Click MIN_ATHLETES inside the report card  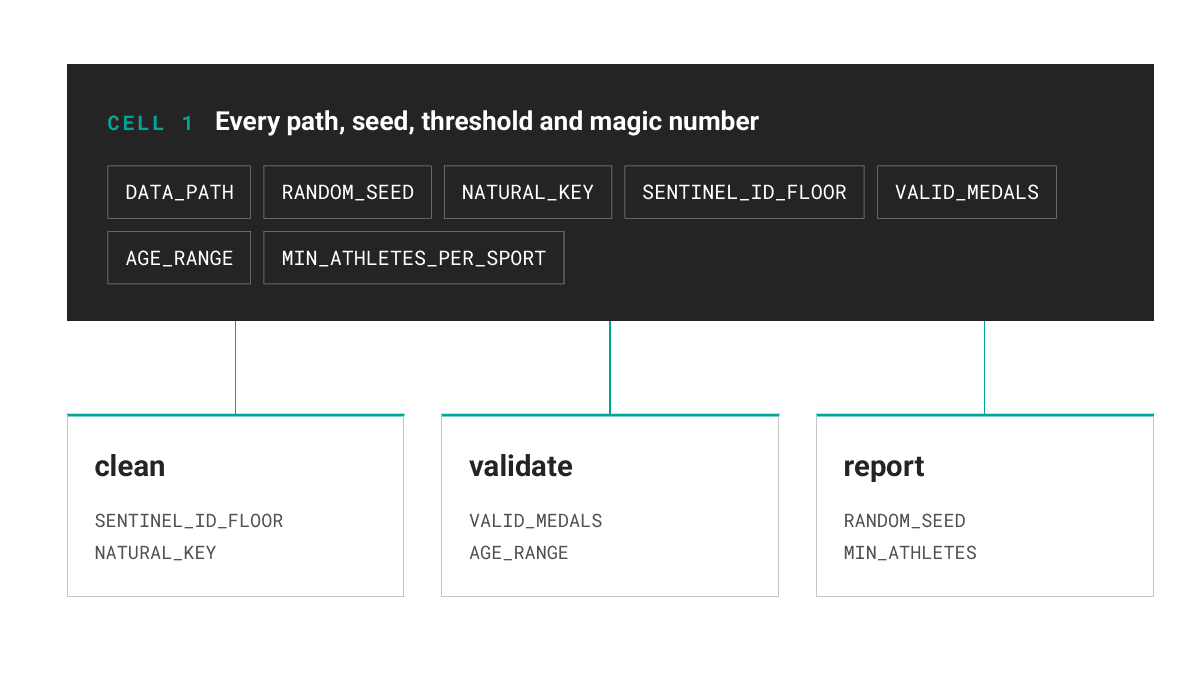coord(910,553)
